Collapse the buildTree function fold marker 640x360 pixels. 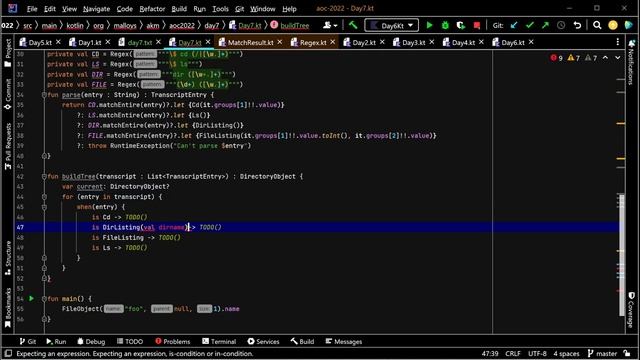(44, 177)
